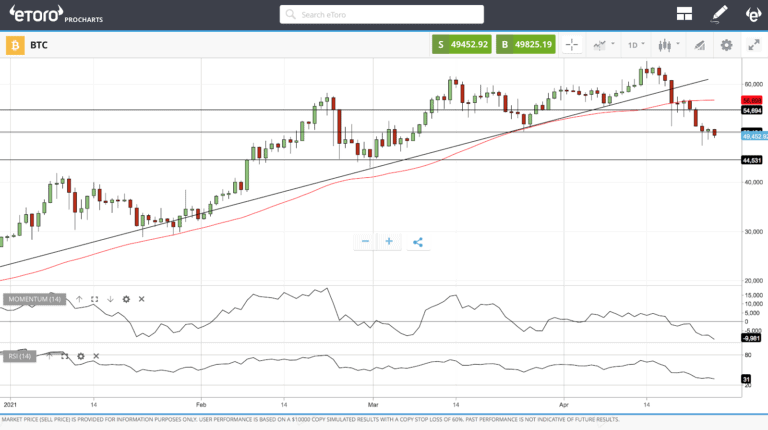Click the green Sell 49452.92 button

462,45
